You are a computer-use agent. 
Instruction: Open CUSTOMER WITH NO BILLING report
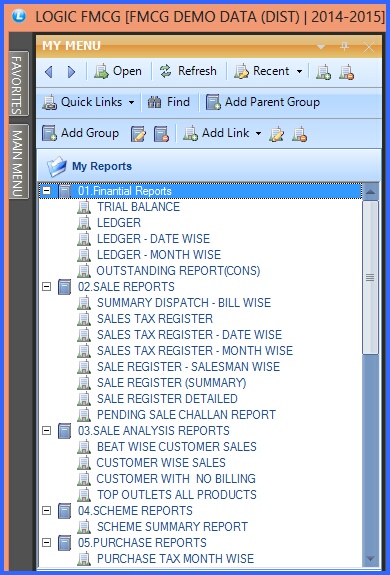tap(176, 479)
